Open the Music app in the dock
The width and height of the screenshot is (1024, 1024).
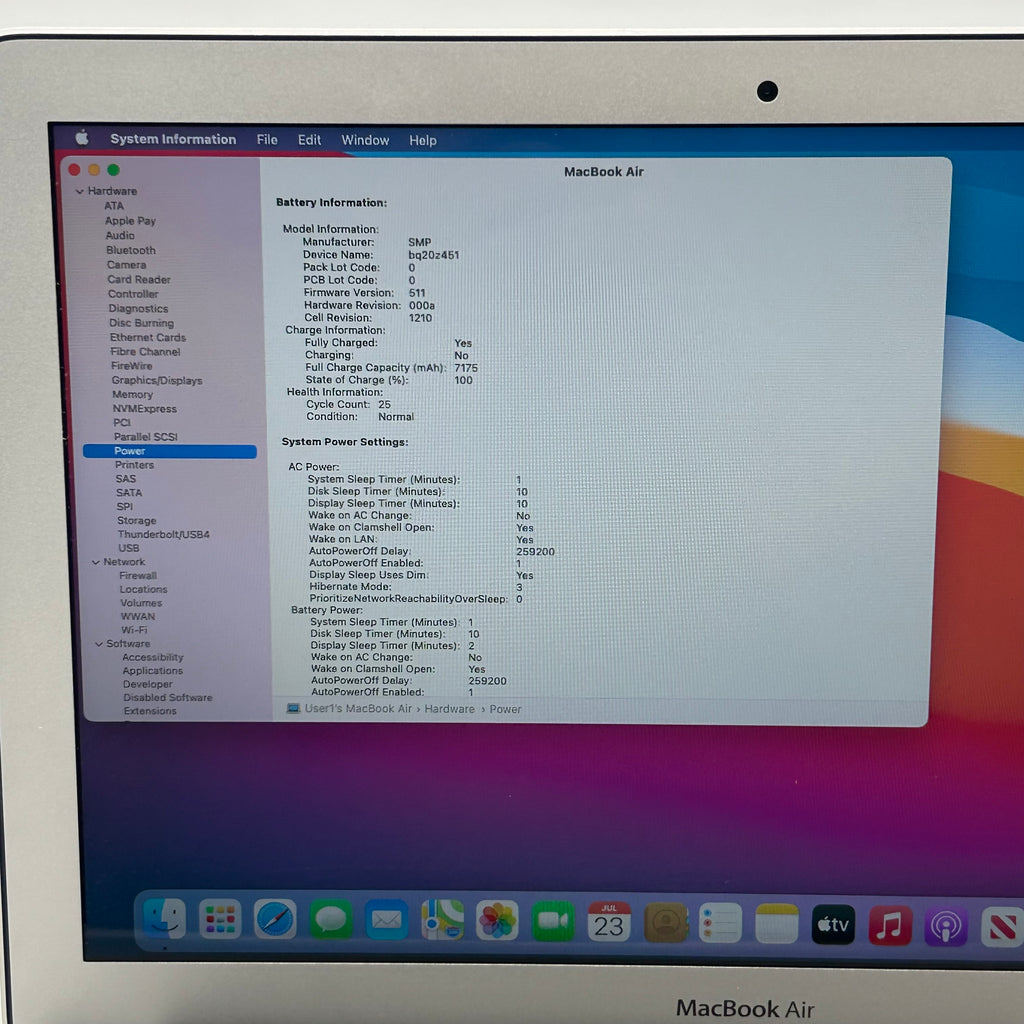(x=890, y=925)
